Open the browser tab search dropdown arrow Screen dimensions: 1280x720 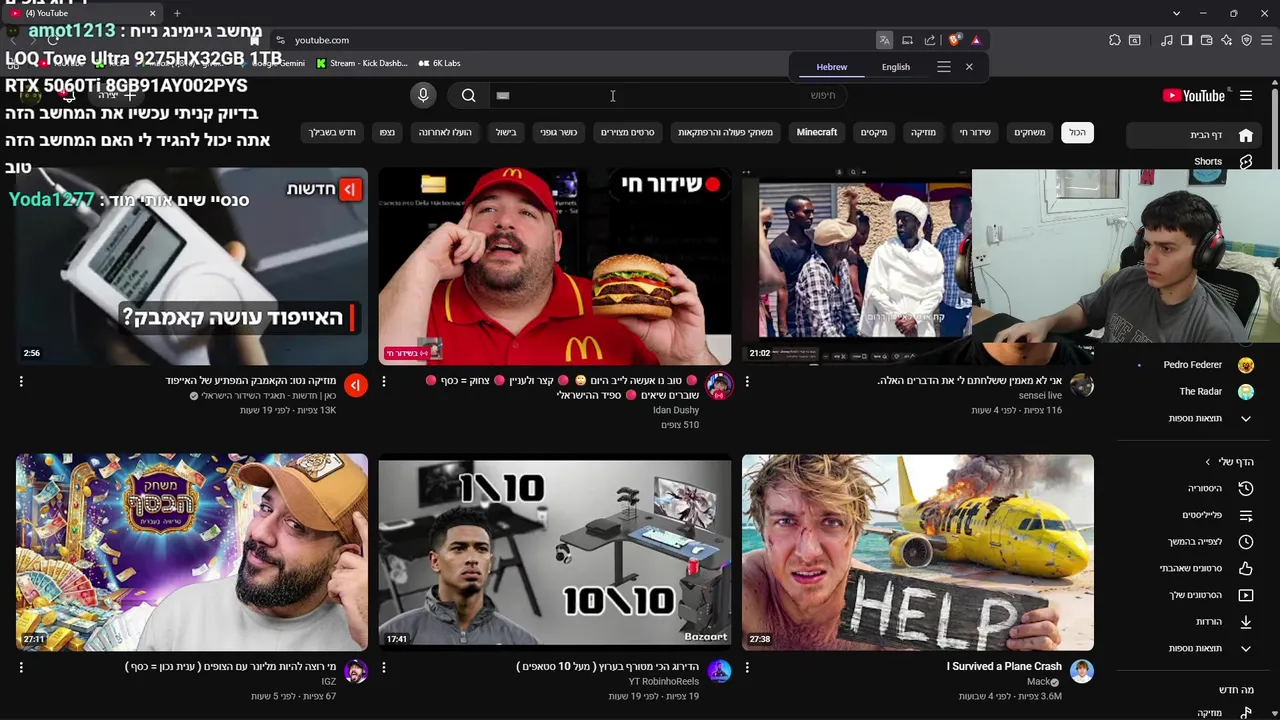1177,13
